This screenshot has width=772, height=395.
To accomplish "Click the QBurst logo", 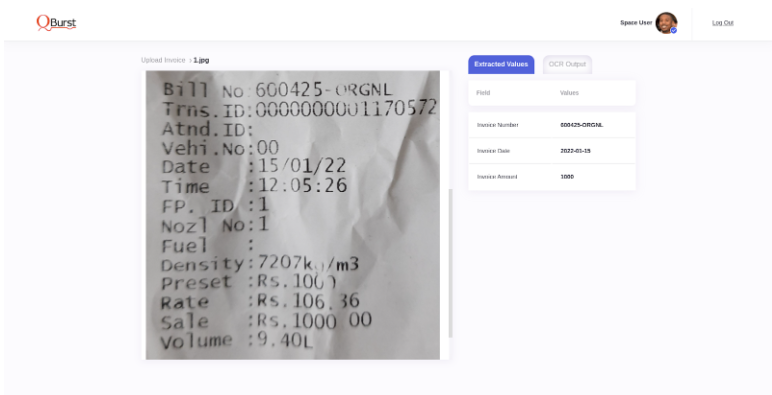I will (56, 23).
